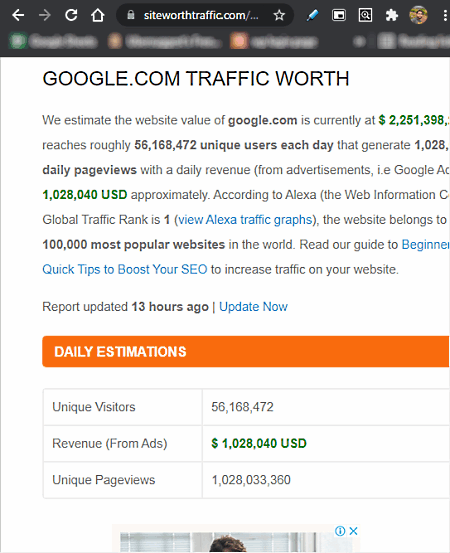Open the user profile avatar
Viewport: 450px width, 553px height.
[x=419, y=15]
